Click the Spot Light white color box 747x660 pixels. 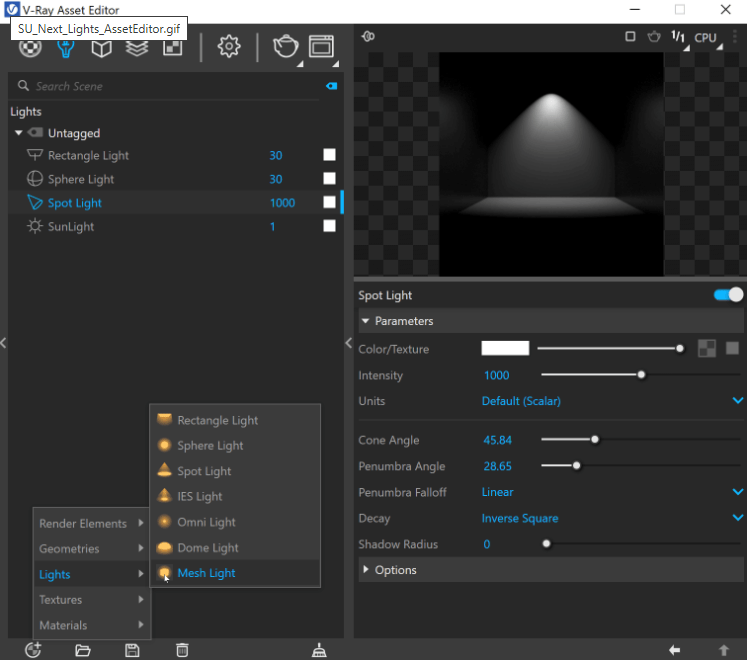(329, 202)
